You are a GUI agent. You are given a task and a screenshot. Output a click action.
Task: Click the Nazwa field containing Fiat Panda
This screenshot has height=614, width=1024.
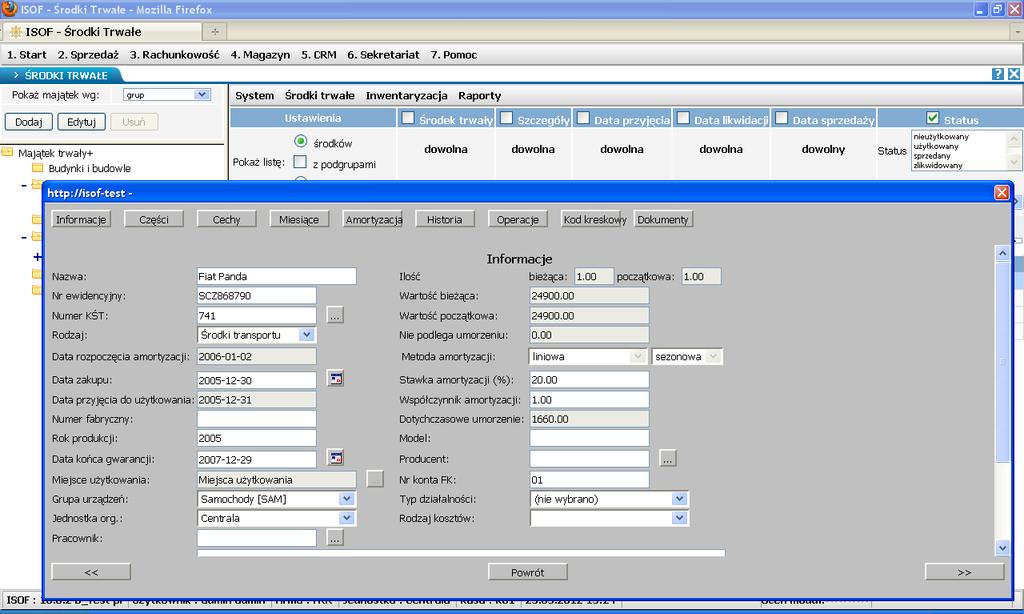[x=276, y=276]
